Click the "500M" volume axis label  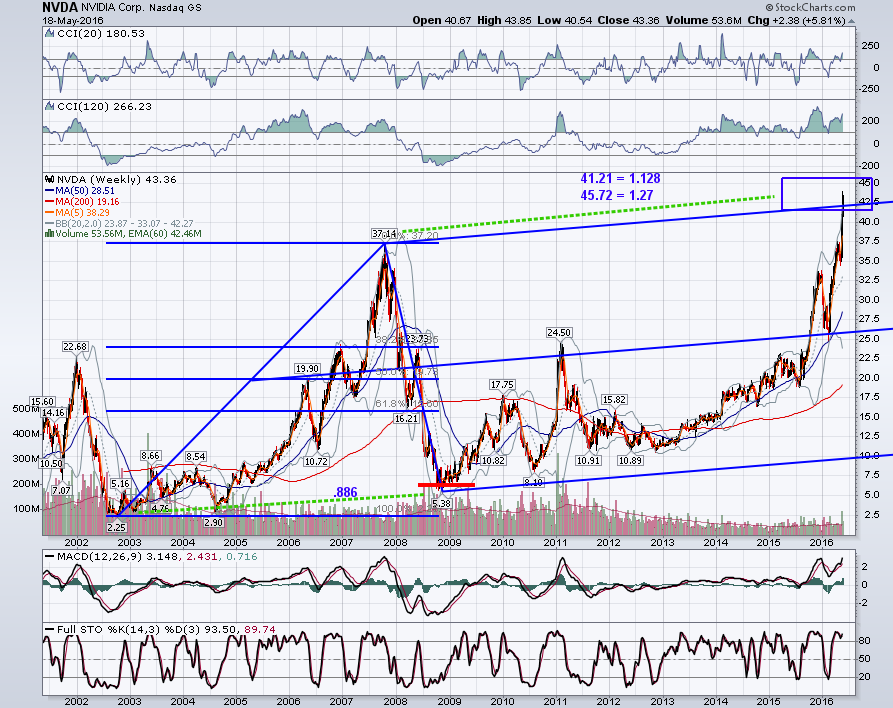(26, 408)
